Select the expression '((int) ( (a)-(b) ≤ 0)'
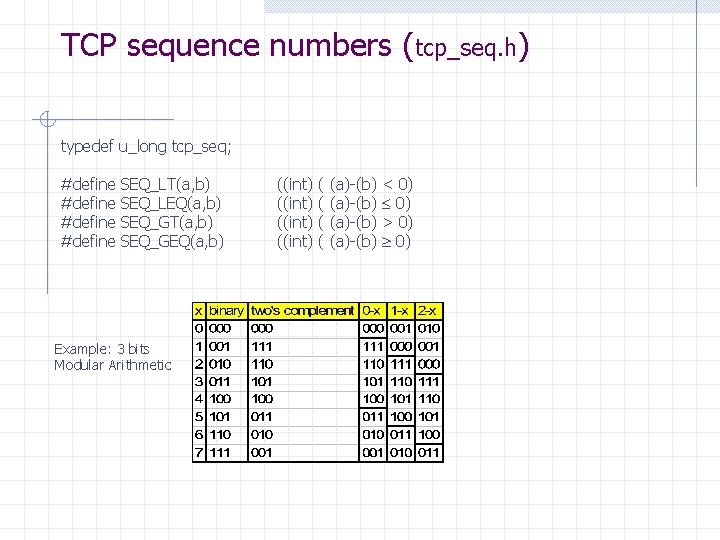 [x=344, y=203]
